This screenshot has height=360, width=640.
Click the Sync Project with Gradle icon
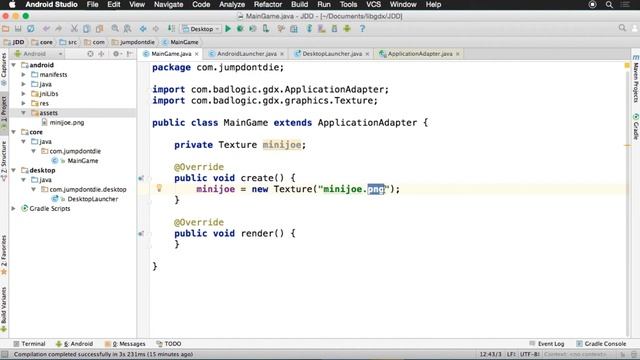(x=309, y=29)
